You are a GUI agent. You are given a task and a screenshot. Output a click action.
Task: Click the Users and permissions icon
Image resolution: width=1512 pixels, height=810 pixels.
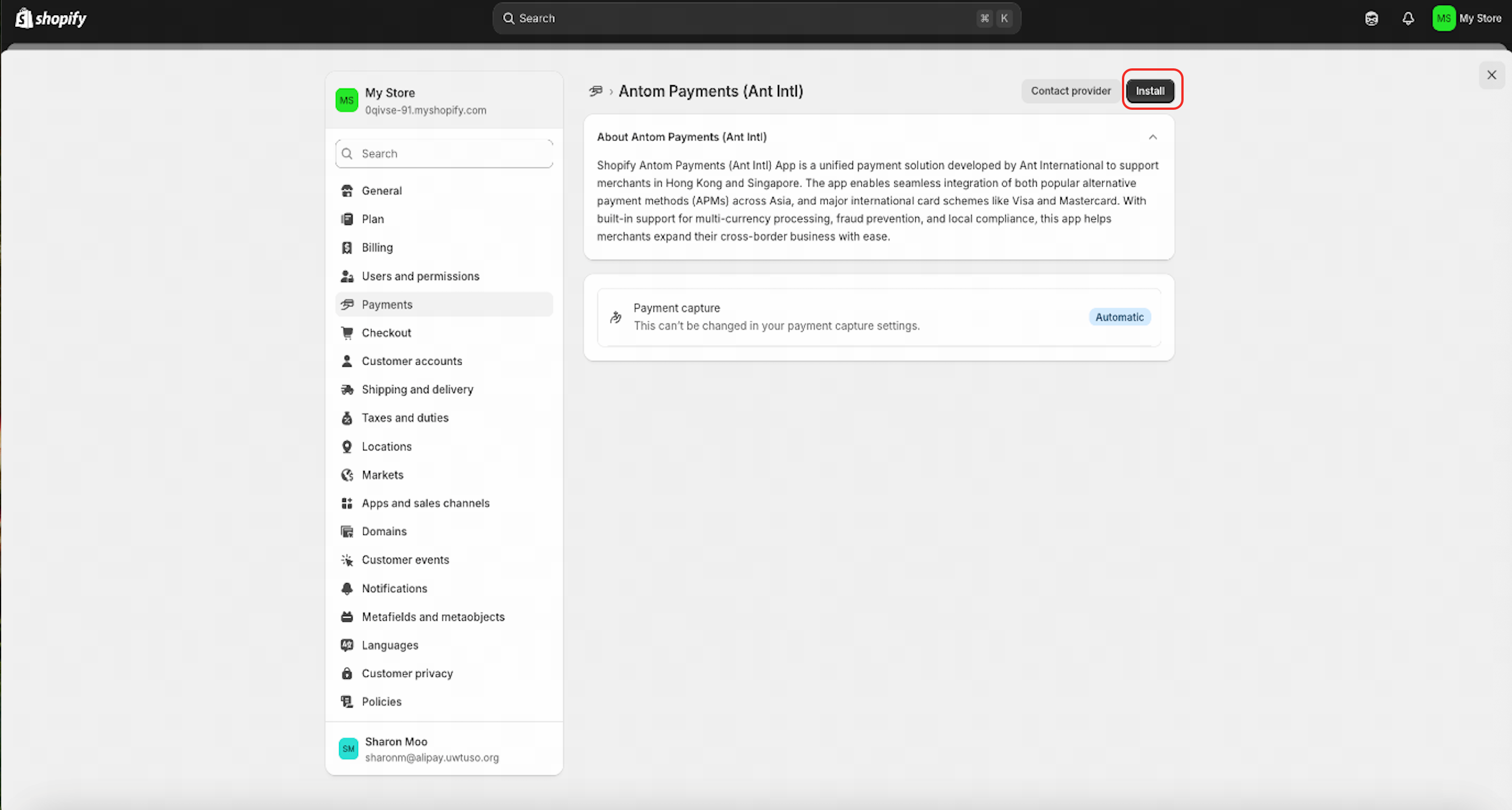347,276
